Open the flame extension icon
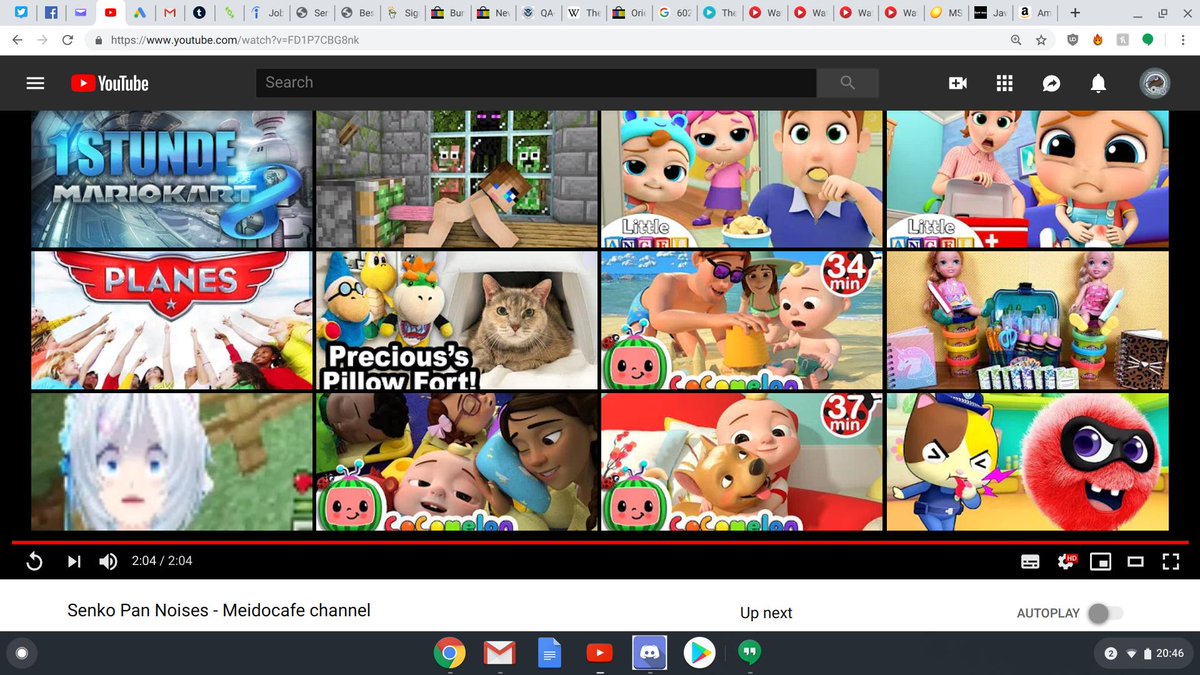 (1097, 40)
